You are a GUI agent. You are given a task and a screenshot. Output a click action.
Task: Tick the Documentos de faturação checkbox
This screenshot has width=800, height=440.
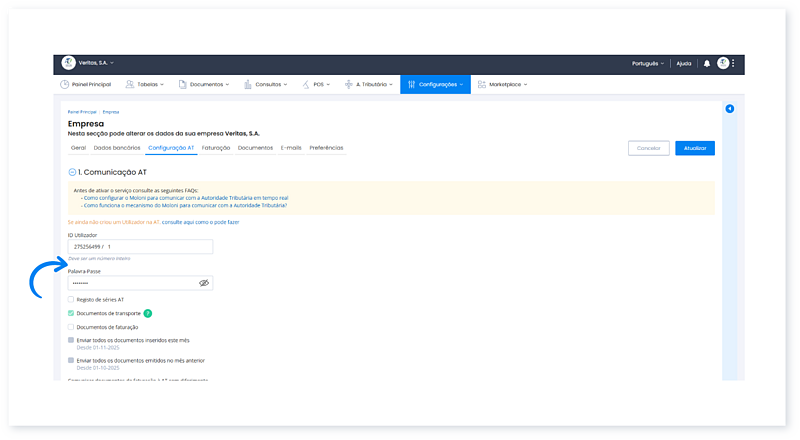click(x=71, y=327)
